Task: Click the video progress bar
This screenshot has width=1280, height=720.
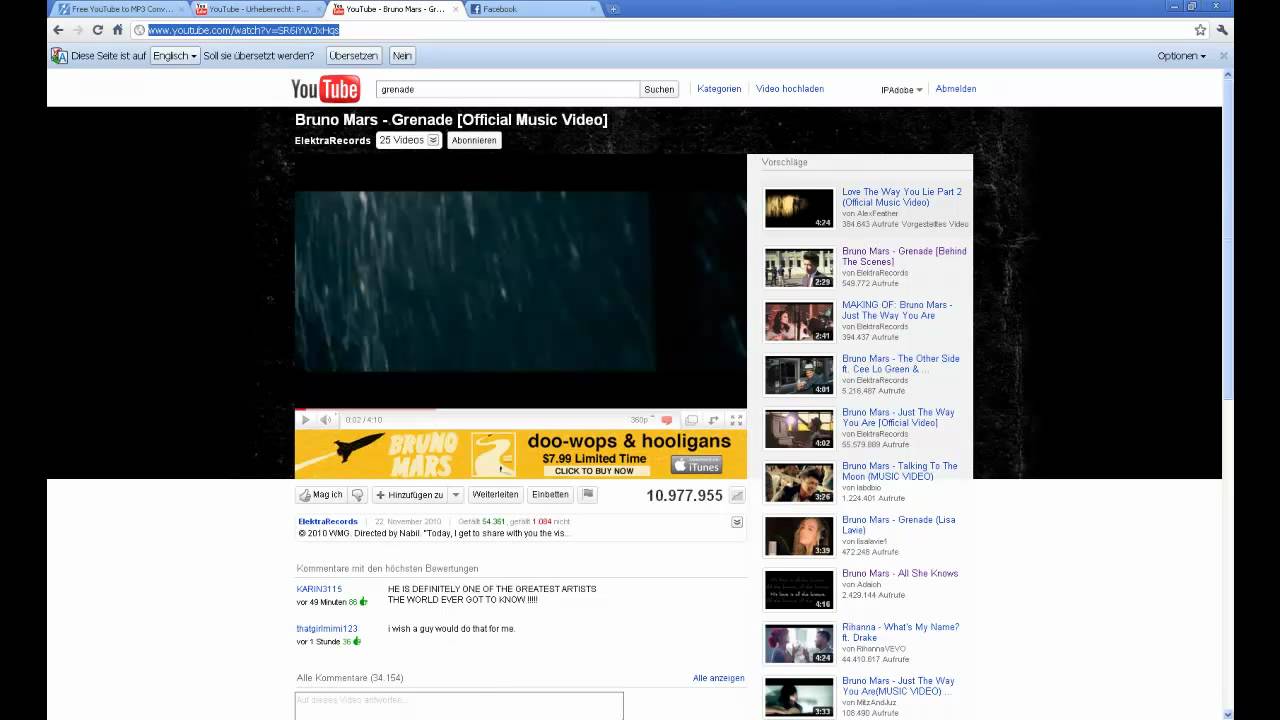Action: (x=521, y=409)
